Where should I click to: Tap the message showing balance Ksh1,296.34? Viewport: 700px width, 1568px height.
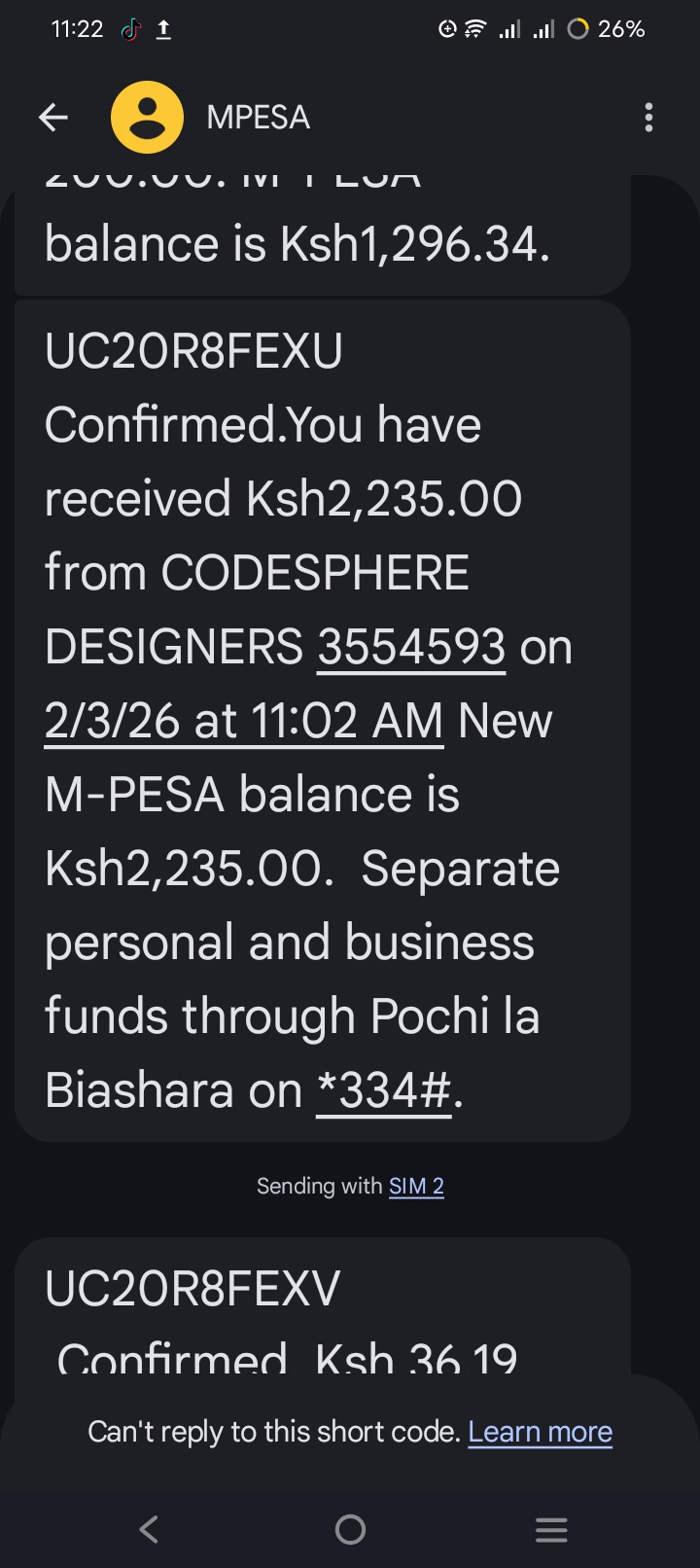click(x=321, y=238)
